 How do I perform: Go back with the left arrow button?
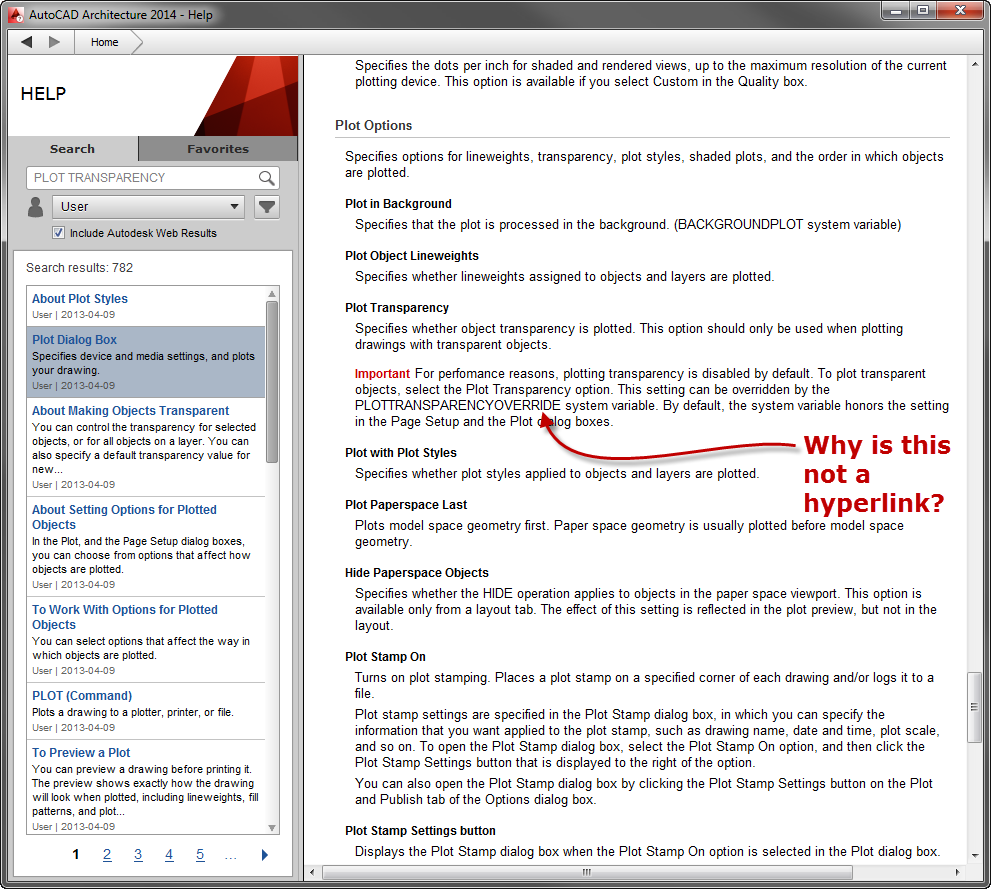click(27, 42)
